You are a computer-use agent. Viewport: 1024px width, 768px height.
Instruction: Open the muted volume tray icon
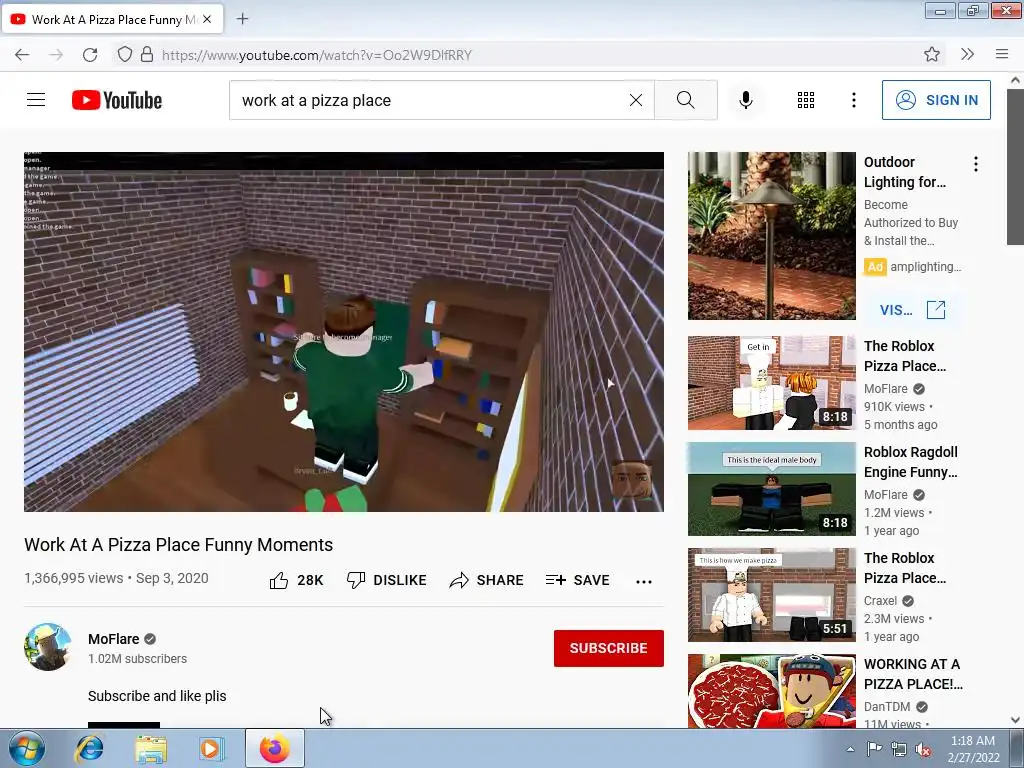click(923, 749)
